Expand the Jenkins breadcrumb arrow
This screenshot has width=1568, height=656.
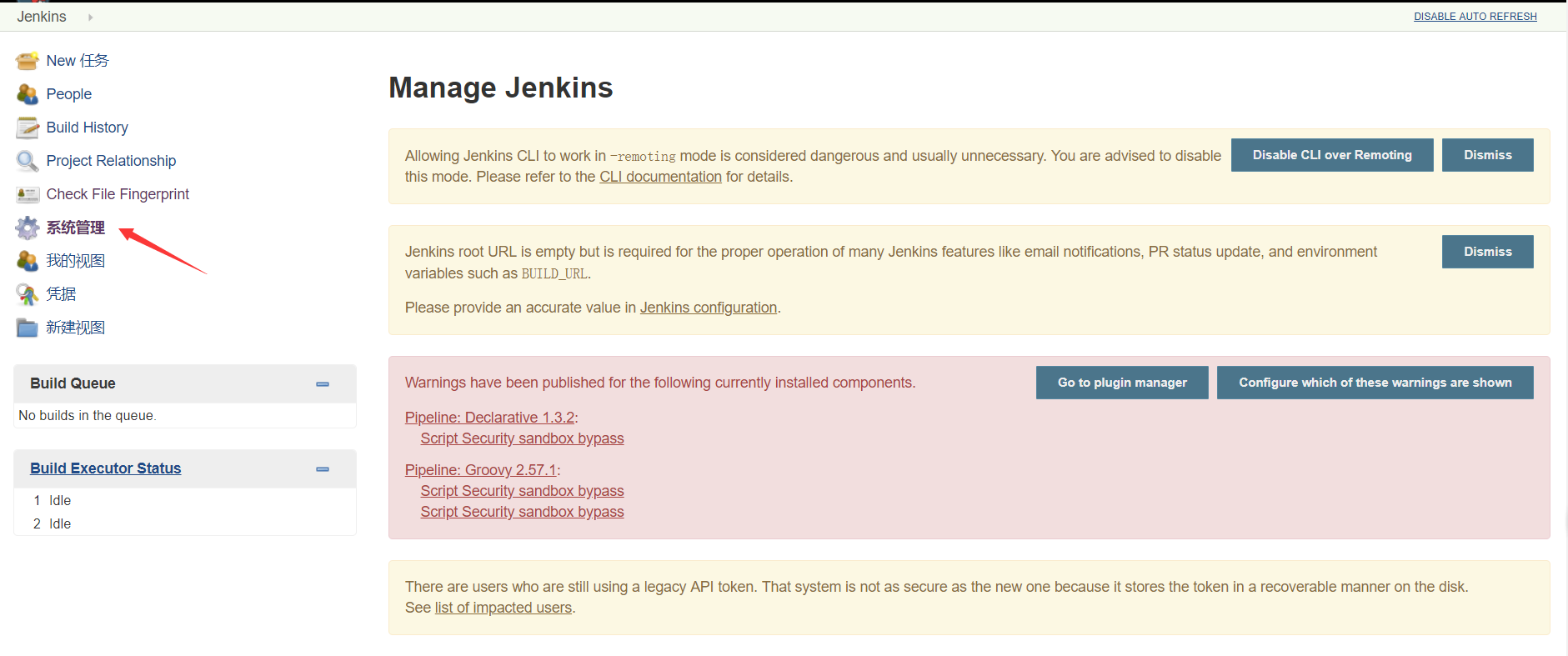coord(90,17)
